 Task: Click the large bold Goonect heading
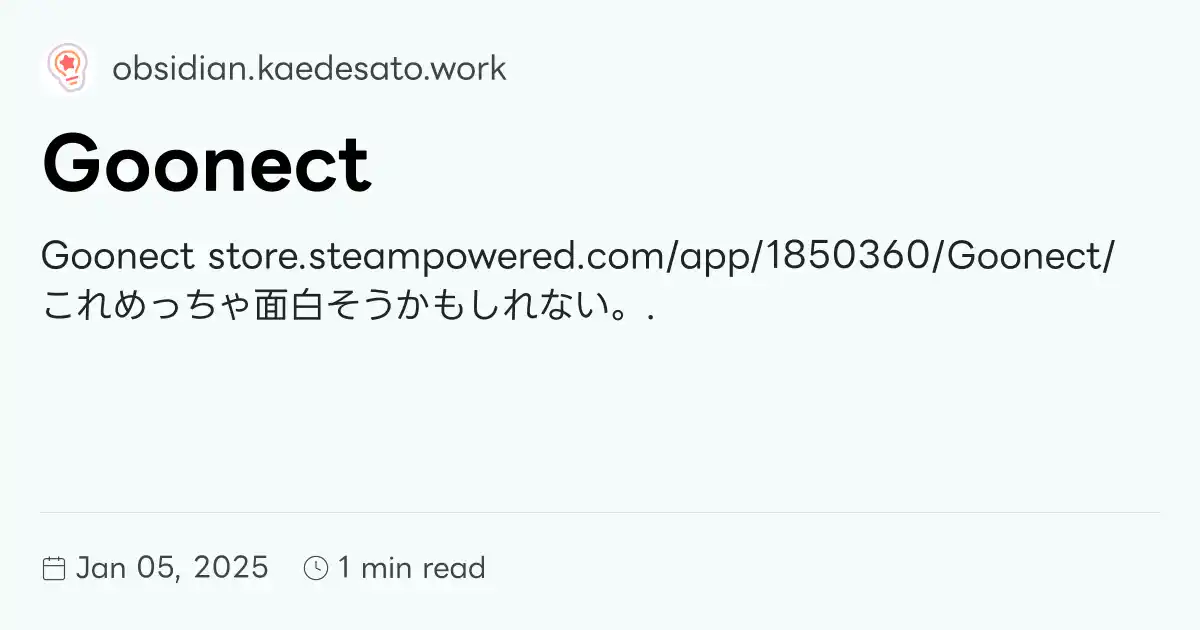click(x=206, y=165)
